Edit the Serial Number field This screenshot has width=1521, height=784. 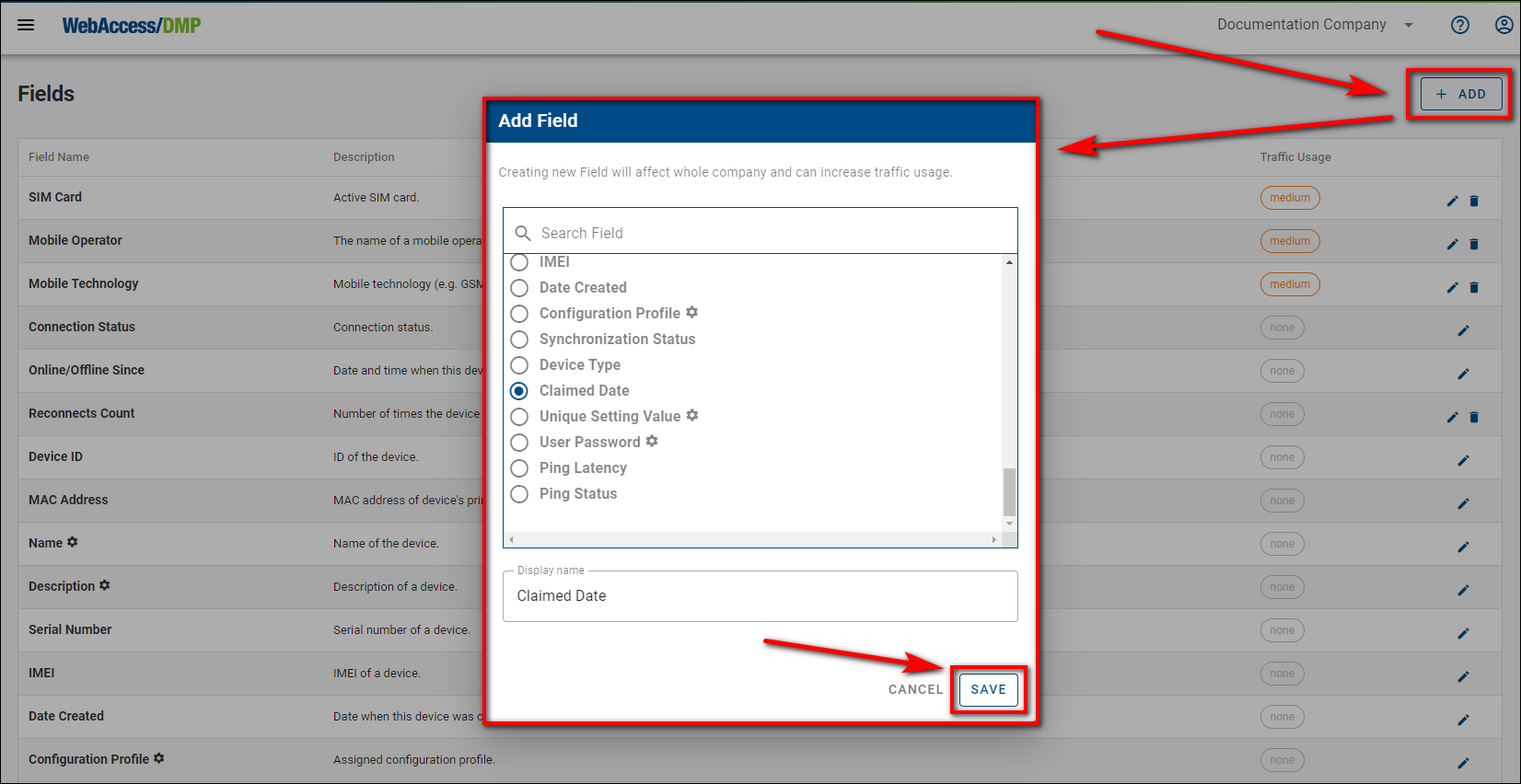(1463, 633)
